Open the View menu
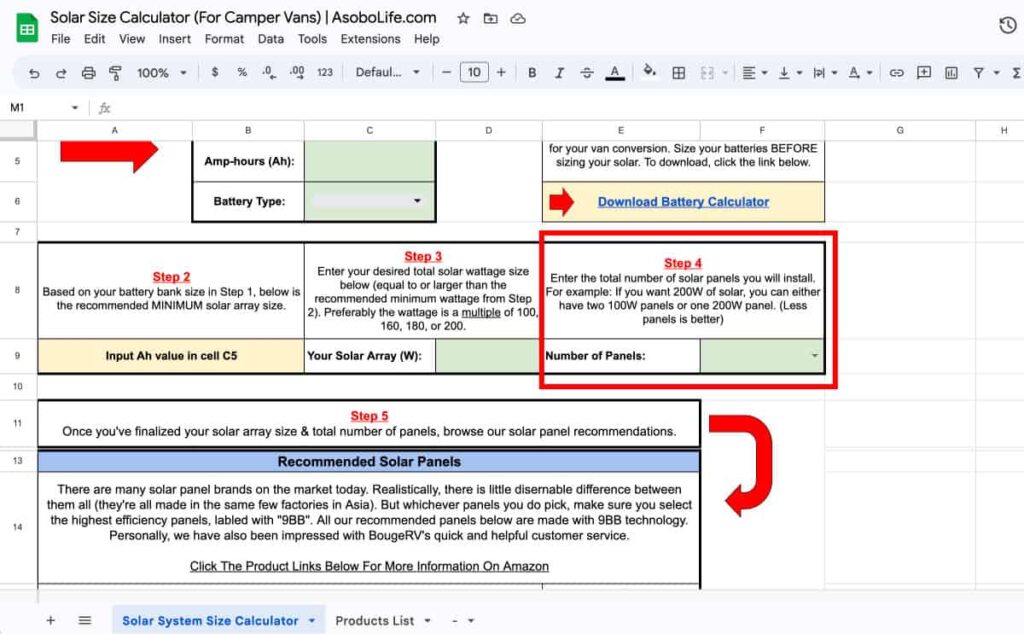The width and height of the screenshot is (1024, 634). (x=132, y=39)
